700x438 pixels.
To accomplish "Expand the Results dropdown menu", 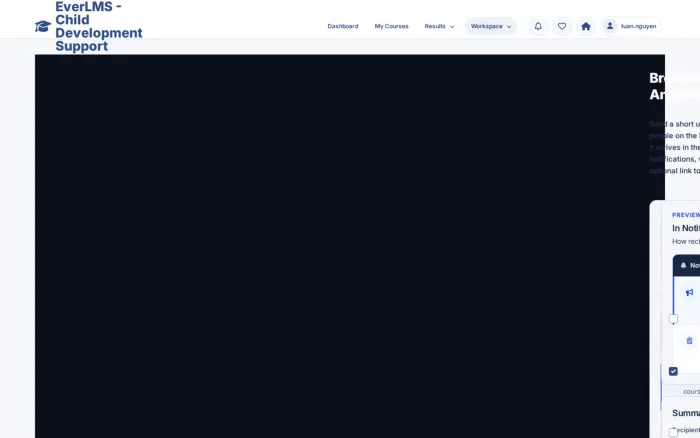I will tap(439, 26).
